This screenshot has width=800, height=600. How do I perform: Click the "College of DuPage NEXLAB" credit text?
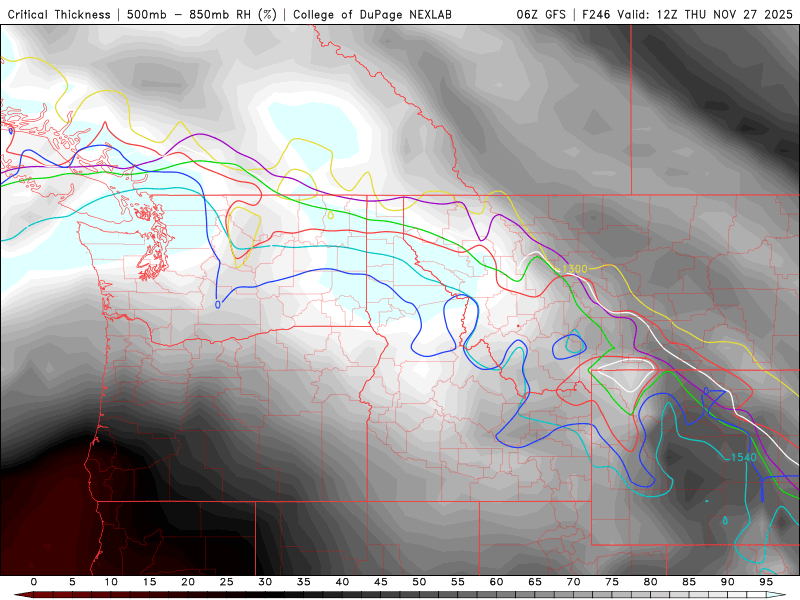coord(372,14)
